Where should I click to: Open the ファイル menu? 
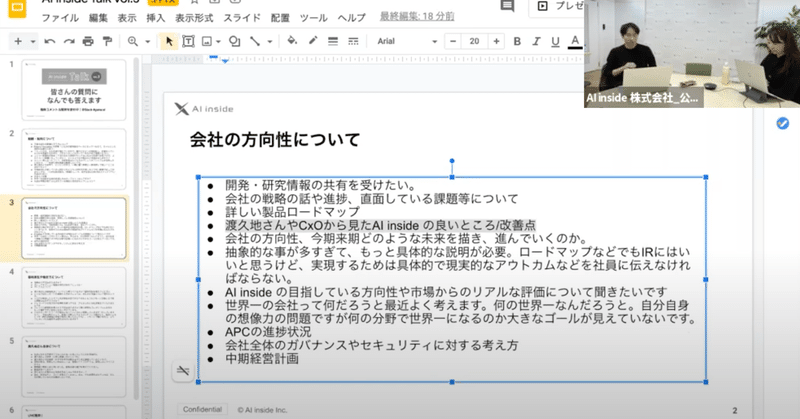click(x=60, y=18)
